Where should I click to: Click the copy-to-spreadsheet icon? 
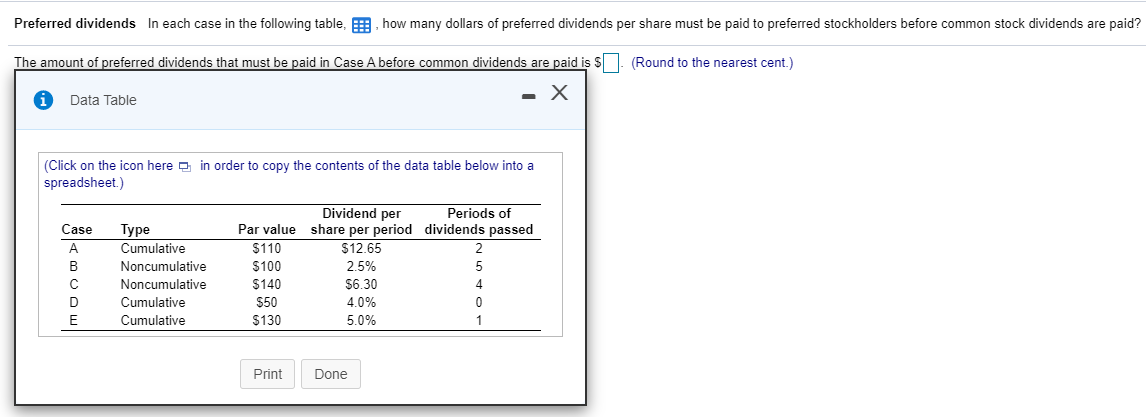tap(184, 167)
